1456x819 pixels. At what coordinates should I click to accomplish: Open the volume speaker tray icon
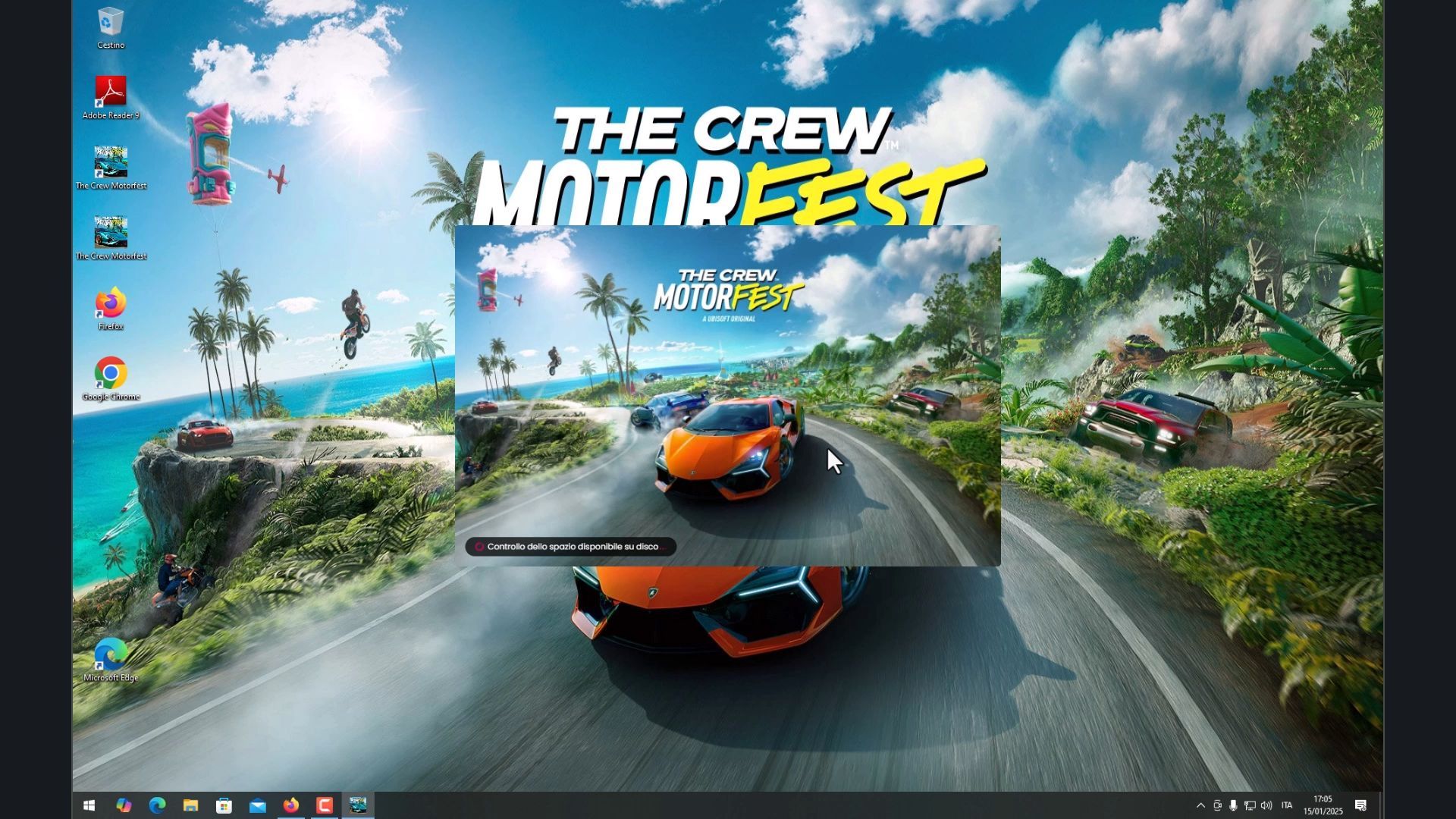click(x=1266, y=805)
